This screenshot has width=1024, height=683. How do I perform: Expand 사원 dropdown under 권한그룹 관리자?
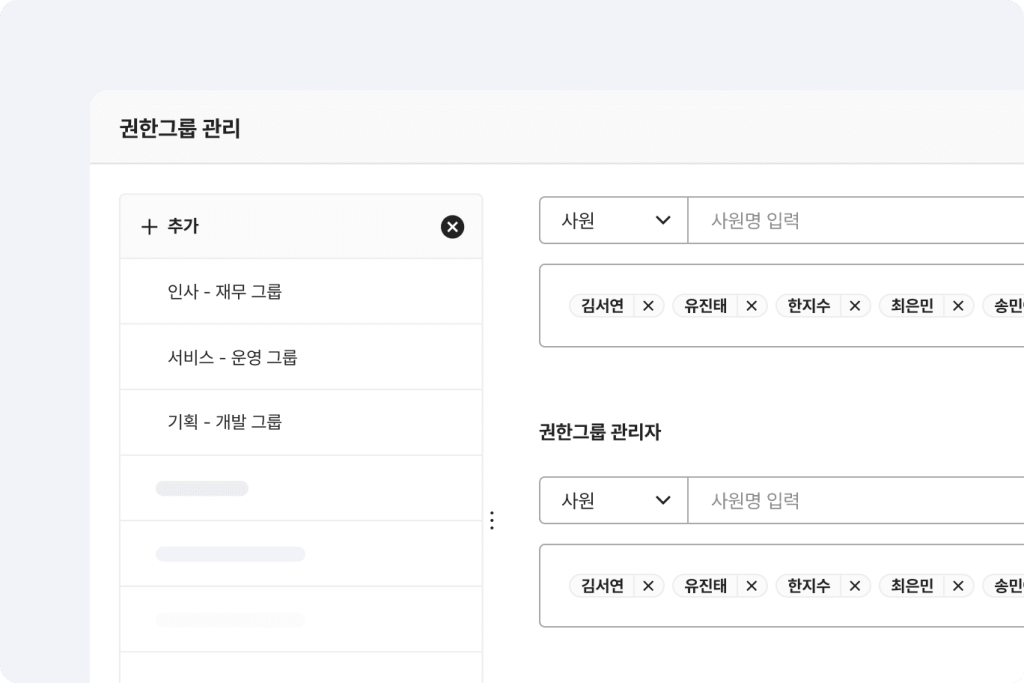coord(614,501)
